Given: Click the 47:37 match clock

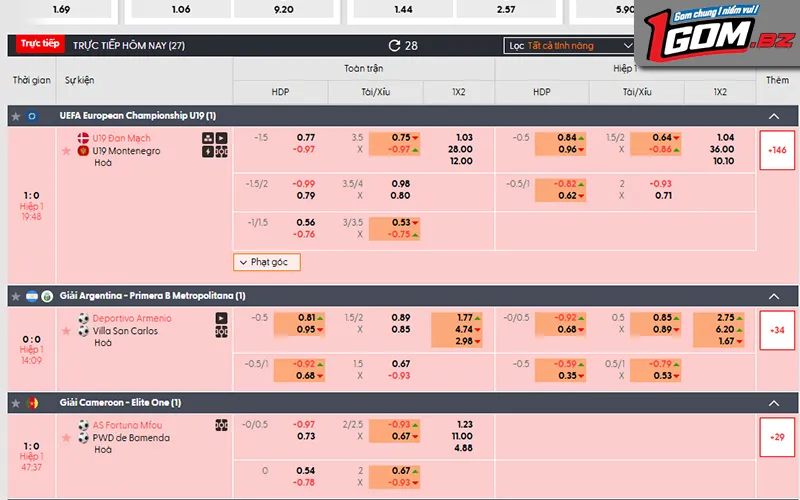Looking at the screenshot, I should coord(31,467).
